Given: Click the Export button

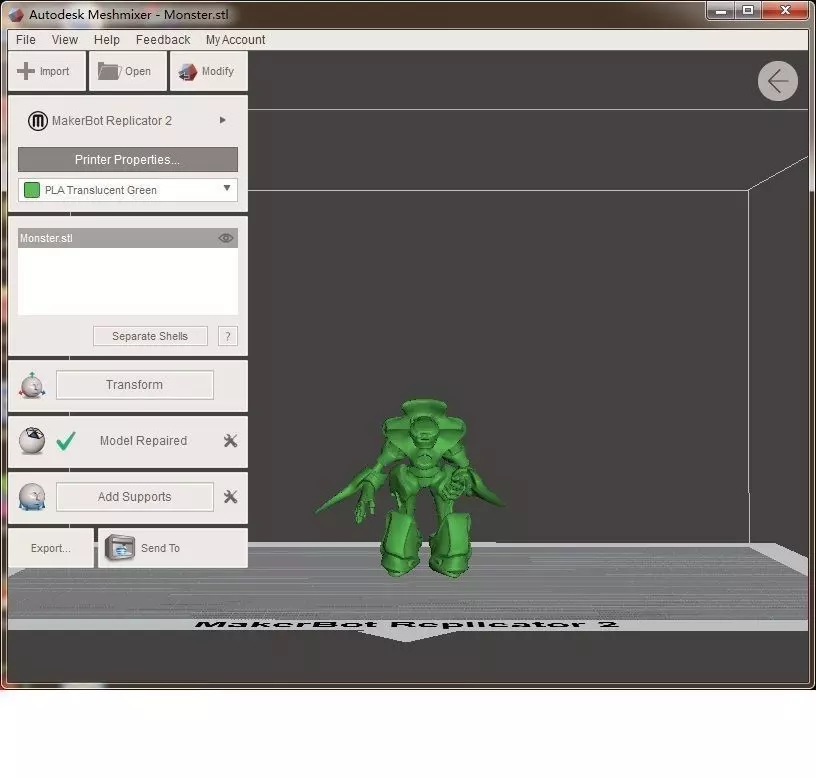Looking at the screenshot, I should (x=50, y=548).
